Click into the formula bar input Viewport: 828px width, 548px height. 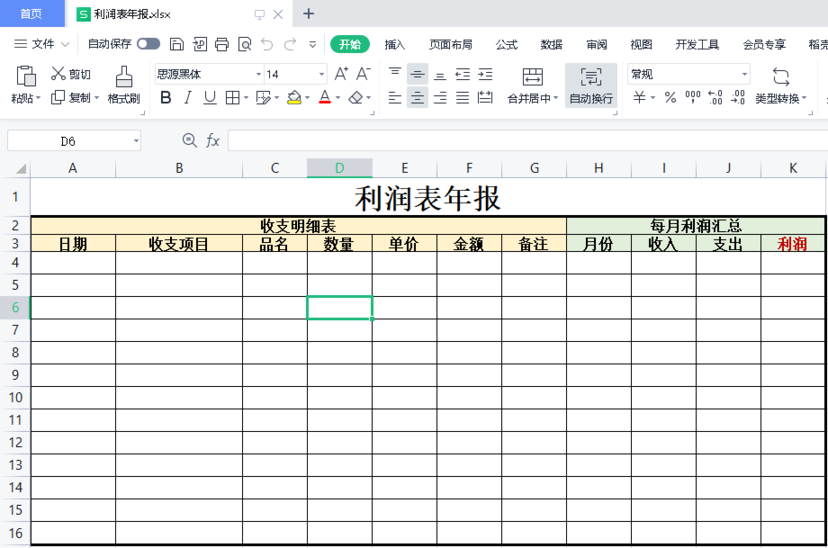click(x=528, y=141)
